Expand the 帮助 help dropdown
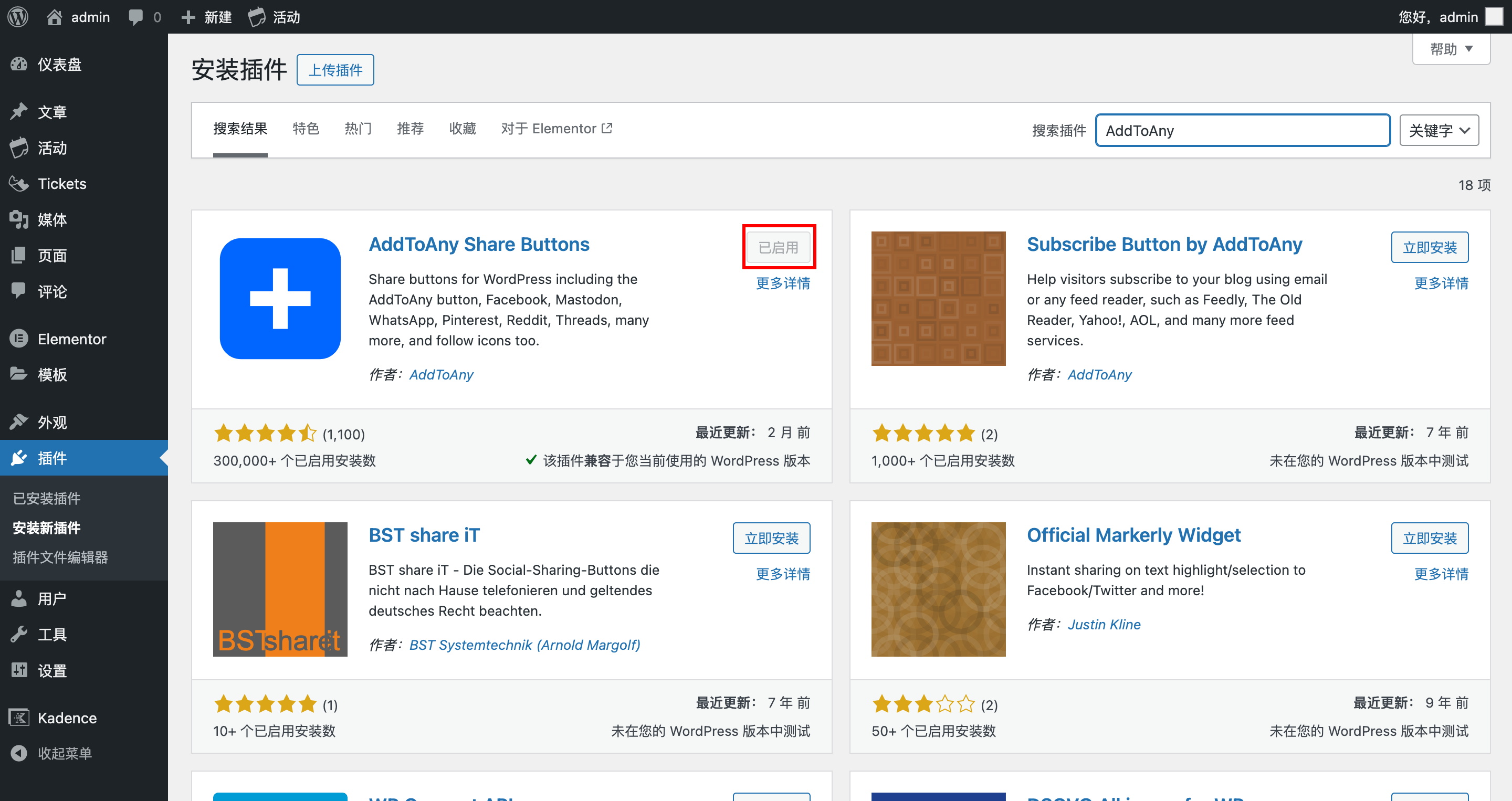 tap(1451, 49)
